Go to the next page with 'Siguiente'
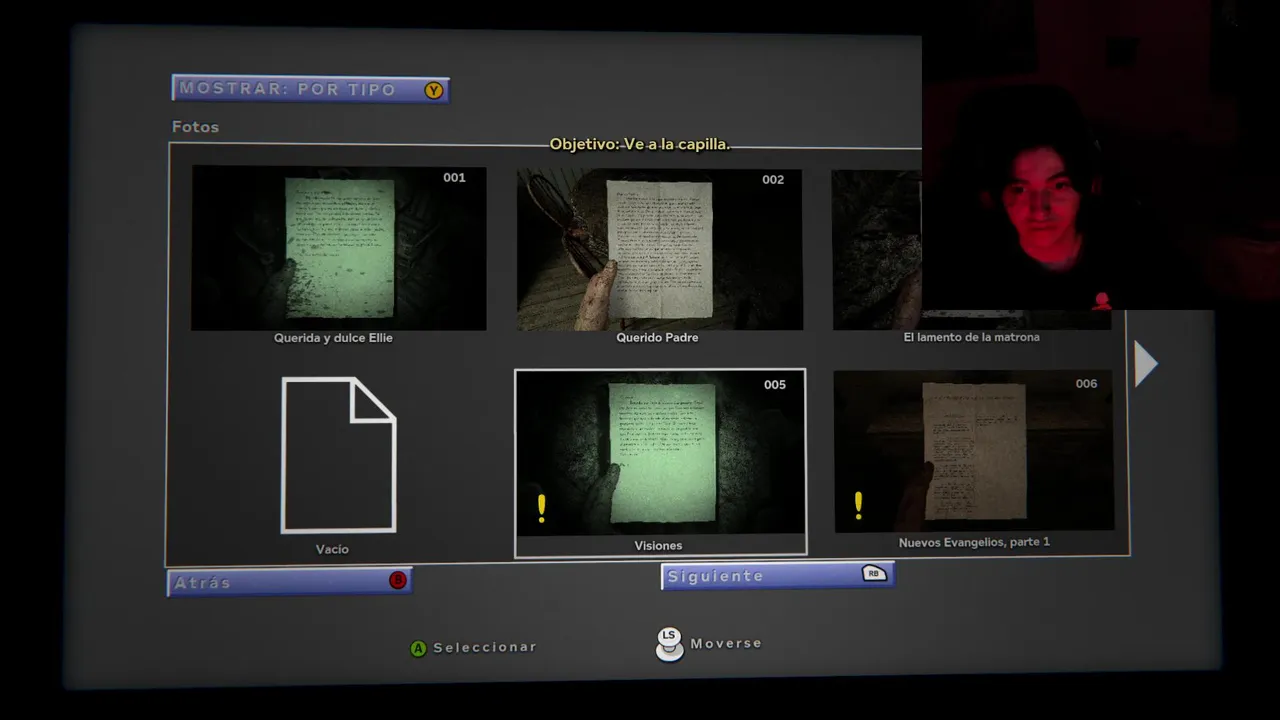Viewport: 1280px width, 720px height. coord(777,575)
